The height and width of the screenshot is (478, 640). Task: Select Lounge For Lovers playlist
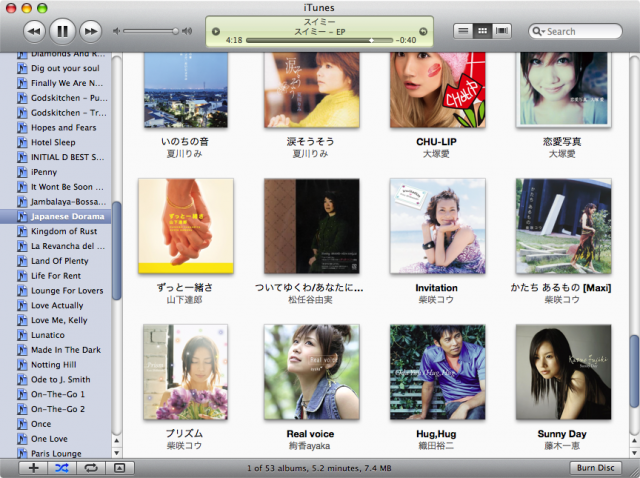56,291
